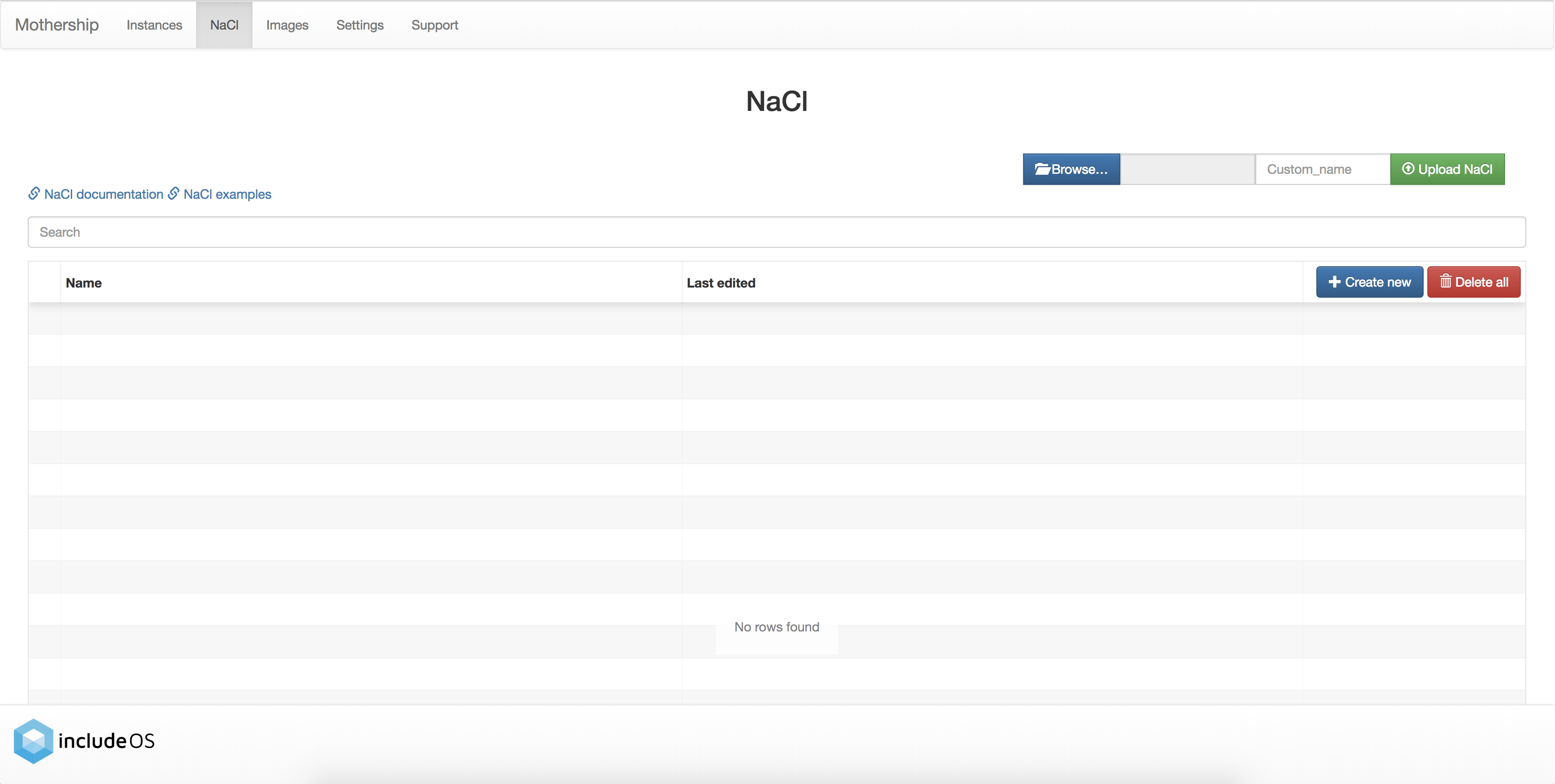Screen dimensions: 1555x784
Task: Open the Mothership home brand link
Action: tap(57, 25)
